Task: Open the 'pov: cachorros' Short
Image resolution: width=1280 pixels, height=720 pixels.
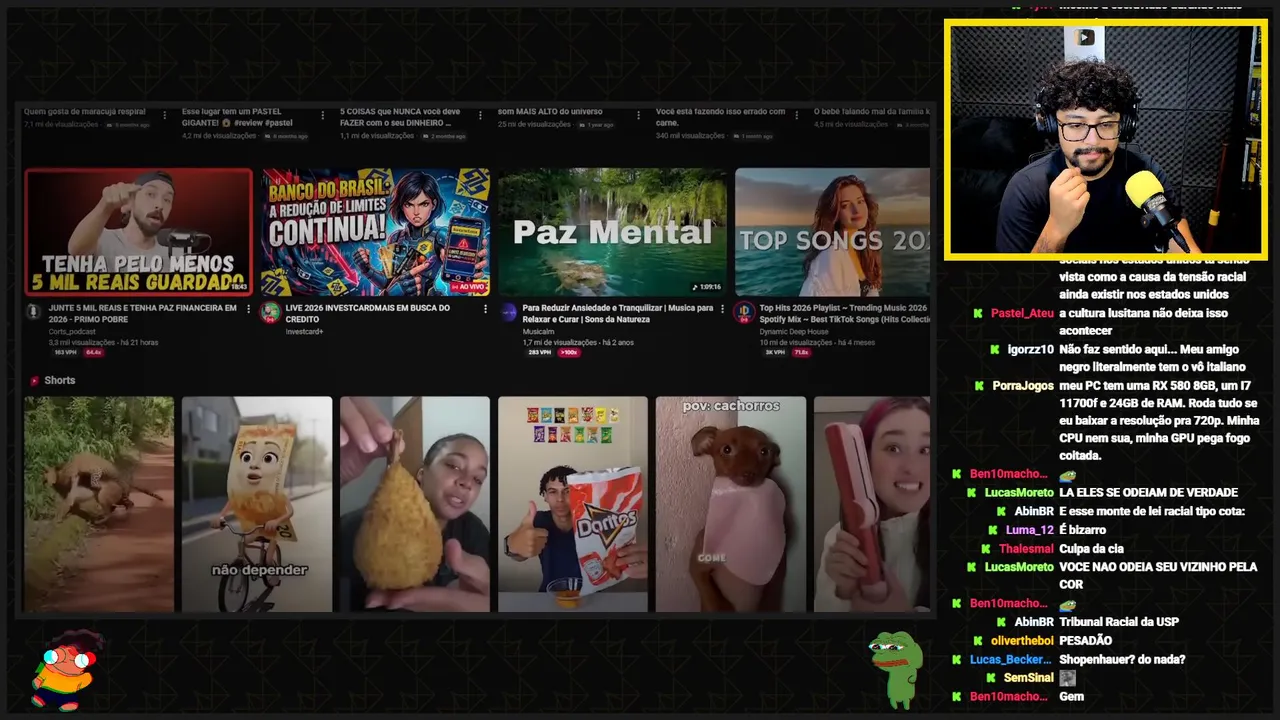Action: coord(731,504)
